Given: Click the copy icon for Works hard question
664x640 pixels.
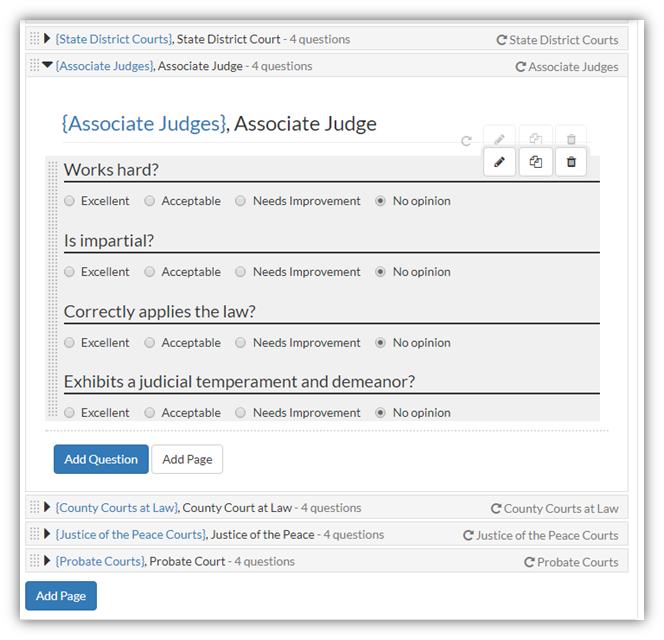Looking at the screenshot, I should (536, 162).
